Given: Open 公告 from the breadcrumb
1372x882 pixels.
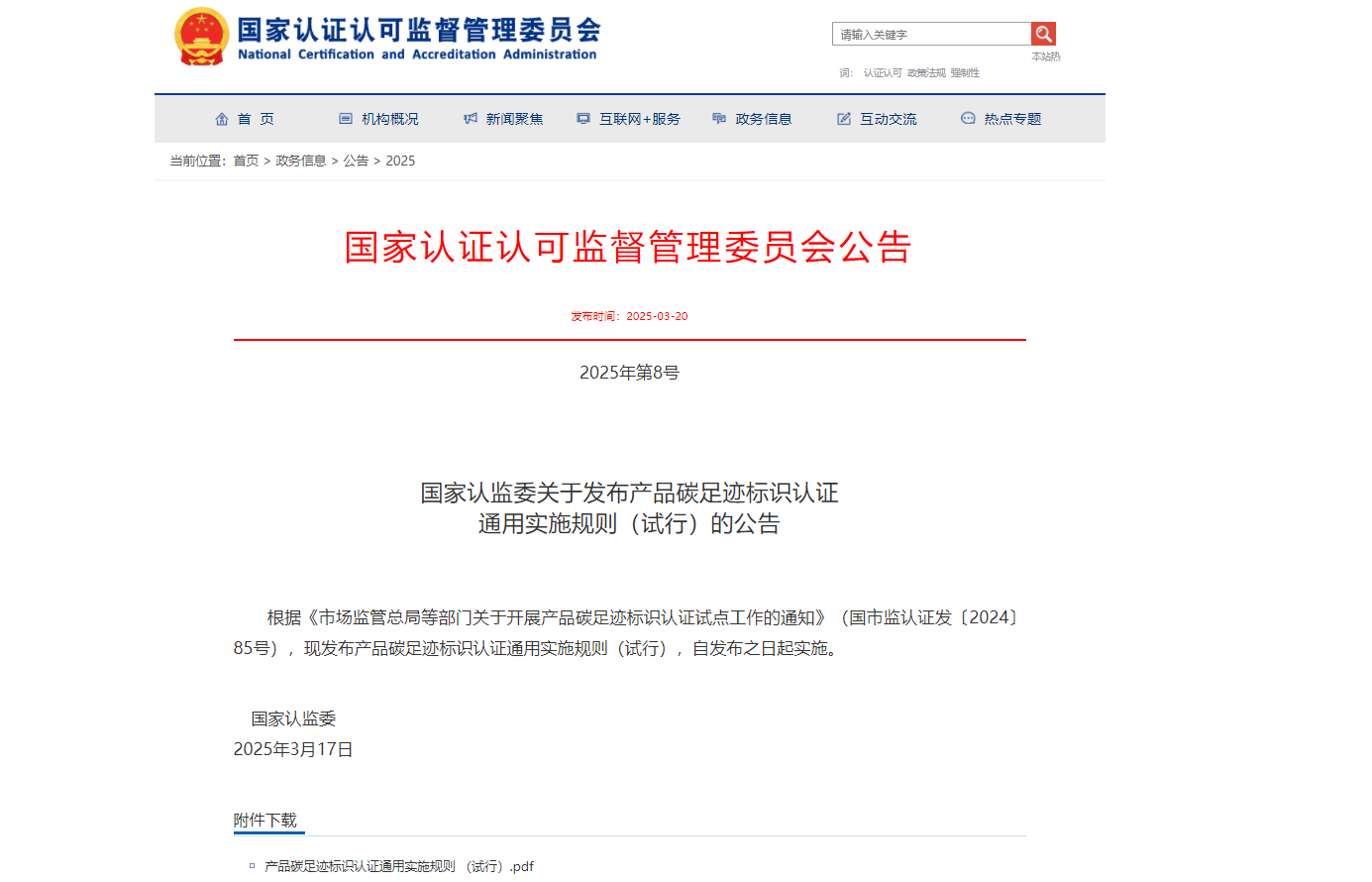Looking at the screenshot, I should tap(355, 161).
